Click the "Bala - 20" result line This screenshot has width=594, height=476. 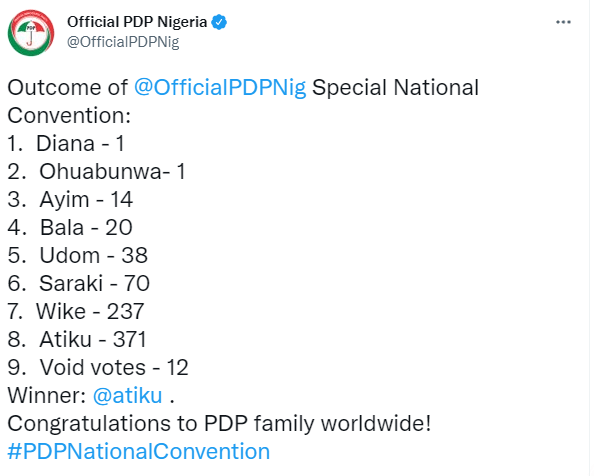pyautogui.click(x=70, y=228)
